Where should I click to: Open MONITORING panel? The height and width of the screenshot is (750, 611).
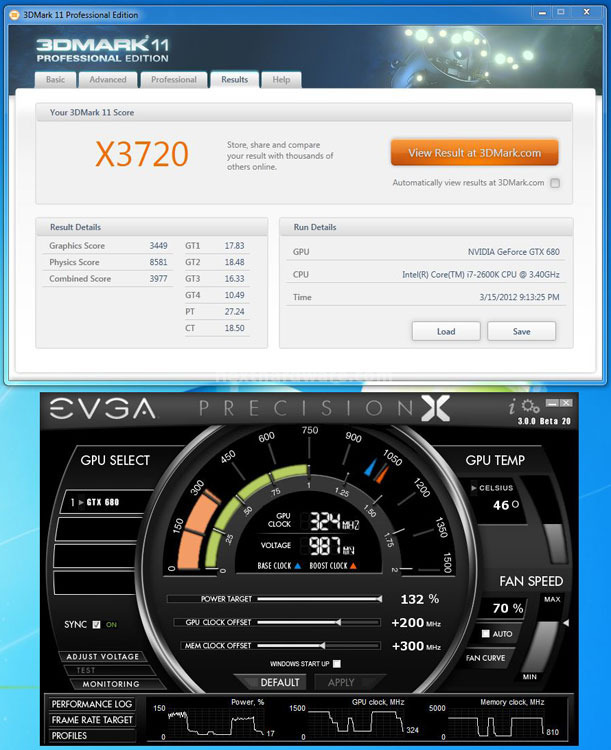111,684
